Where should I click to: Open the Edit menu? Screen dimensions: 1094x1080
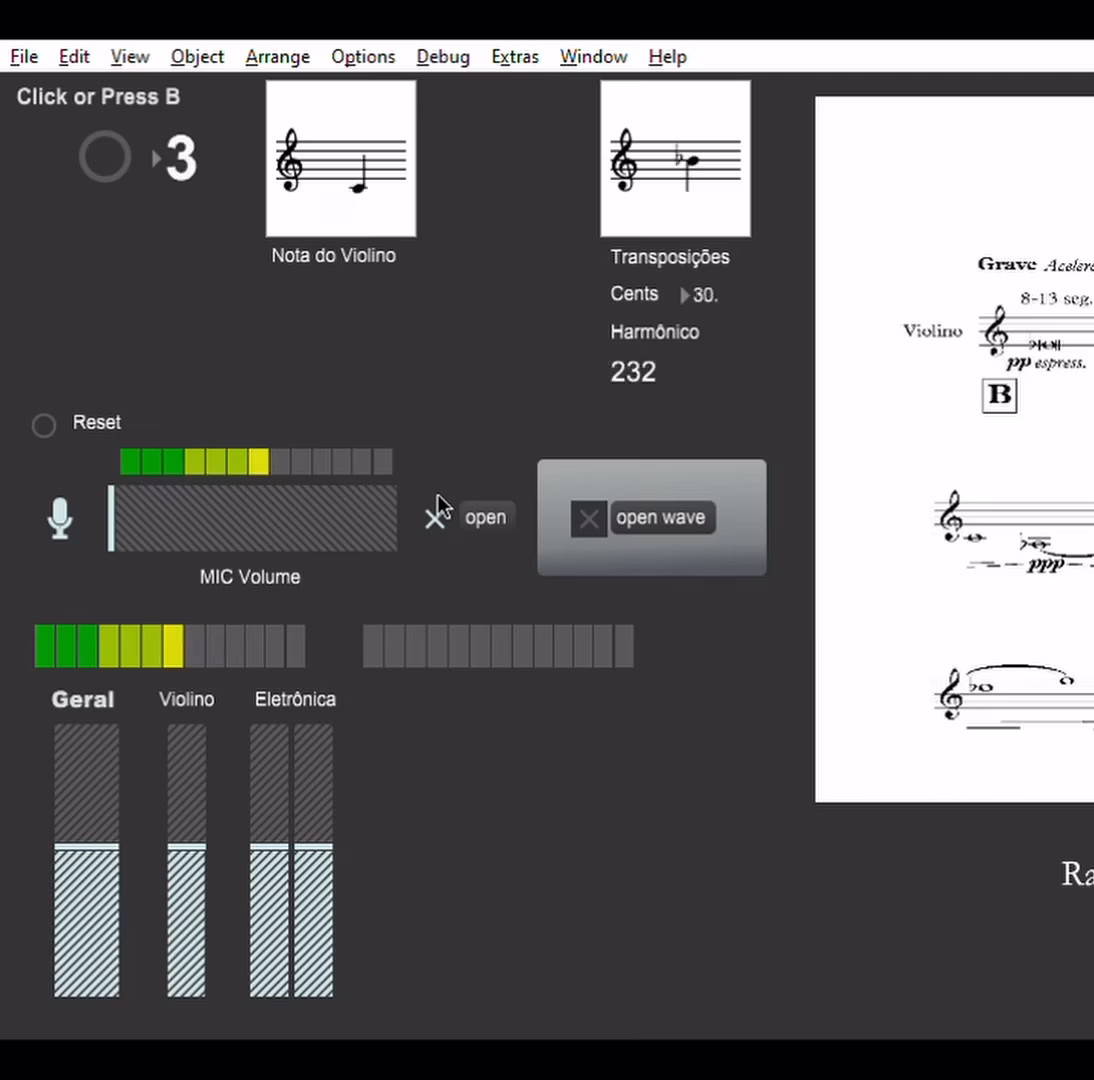click(x=74, y=57)
